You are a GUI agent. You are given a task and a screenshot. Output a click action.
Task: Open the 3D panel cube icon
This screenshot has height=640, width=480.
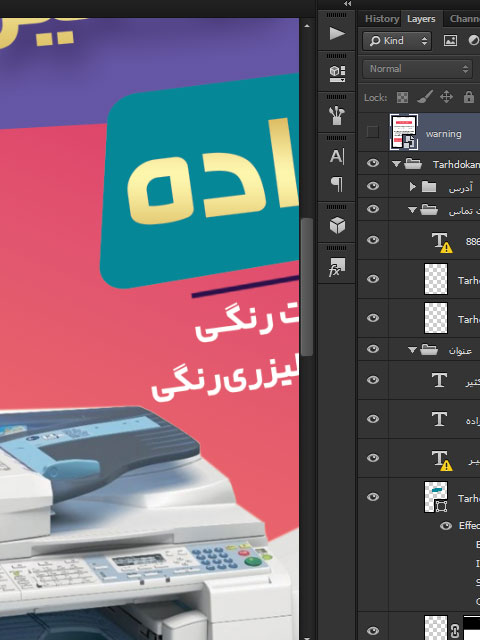337,225
